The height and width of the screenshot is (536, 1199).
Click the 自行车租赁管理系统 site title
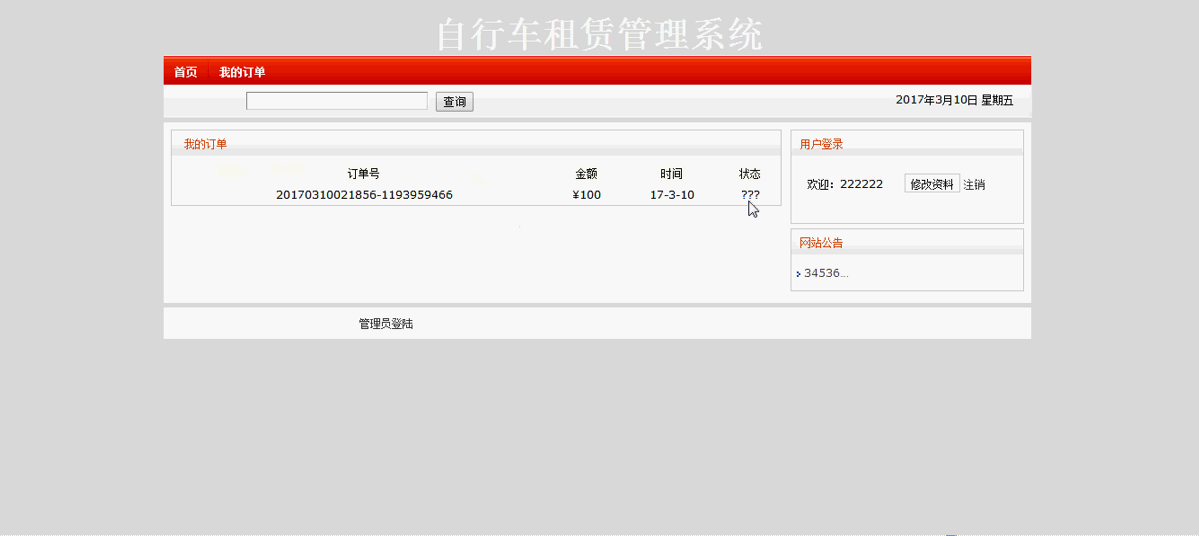click(x=600, y=34)
